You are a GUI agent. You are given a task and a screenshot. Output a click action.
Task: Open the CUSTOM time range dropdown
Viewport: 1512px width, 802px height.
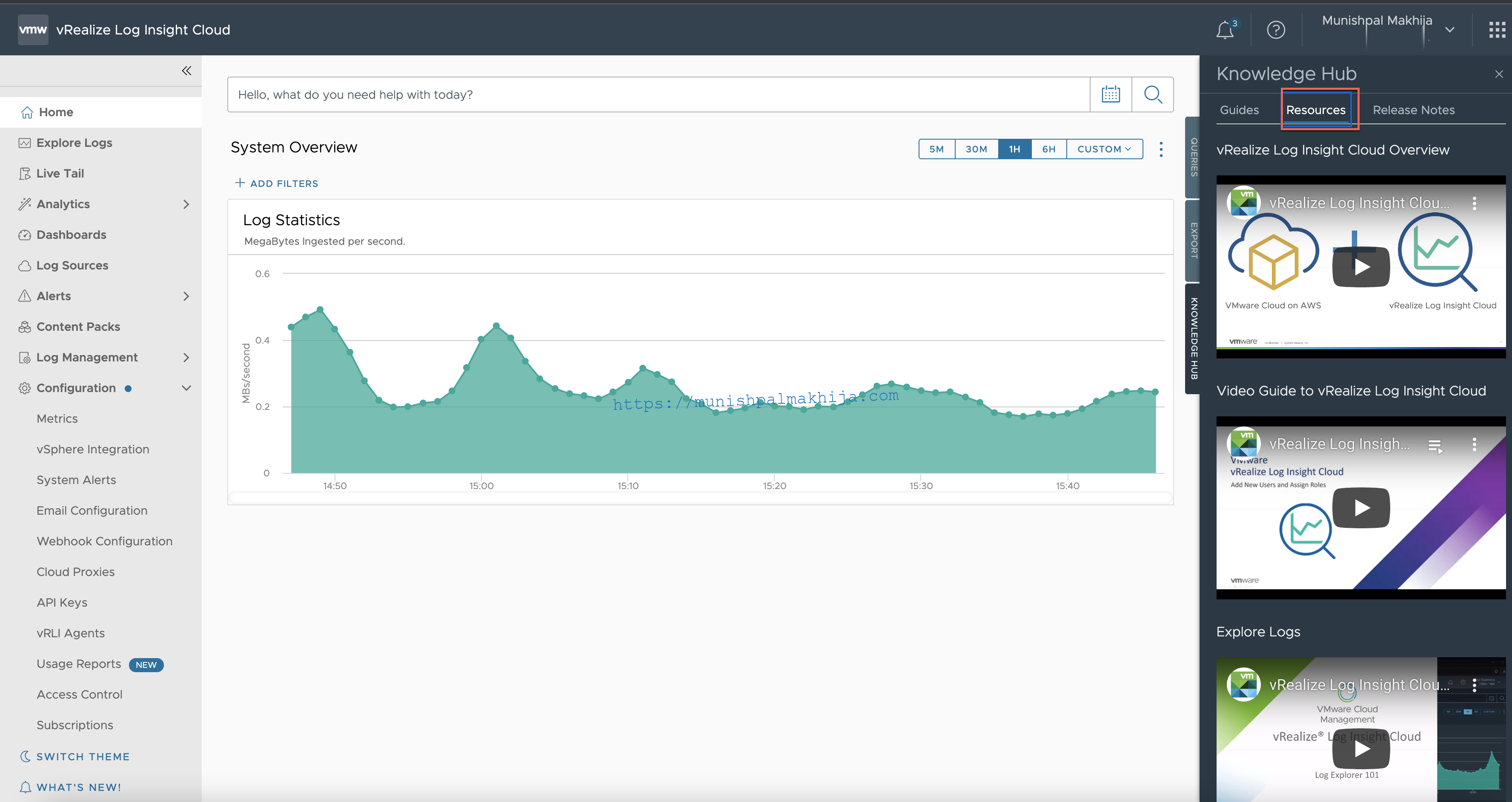[1104, 149]
